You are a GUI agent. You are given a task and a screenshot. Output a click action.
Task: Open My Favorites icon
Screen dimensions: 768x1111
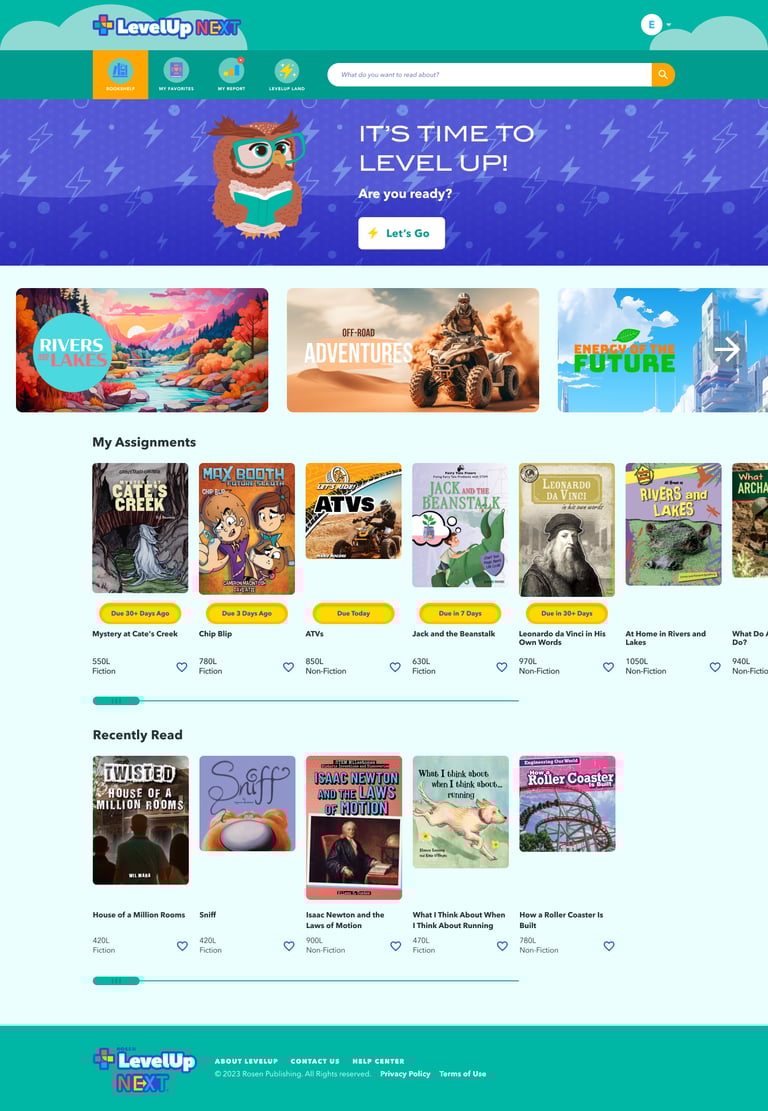tap(176, 71)
